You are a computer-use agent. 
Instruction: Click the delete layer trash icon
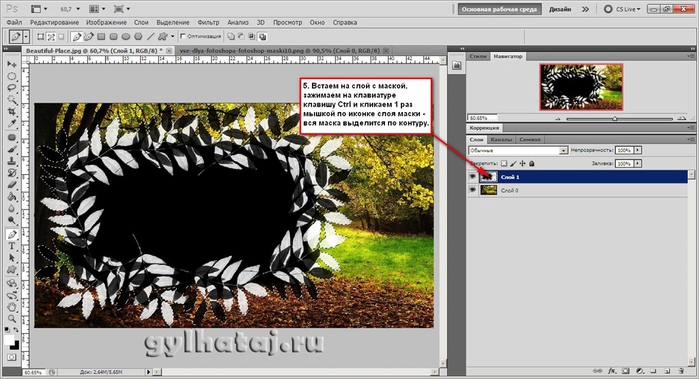pos(681,371)
